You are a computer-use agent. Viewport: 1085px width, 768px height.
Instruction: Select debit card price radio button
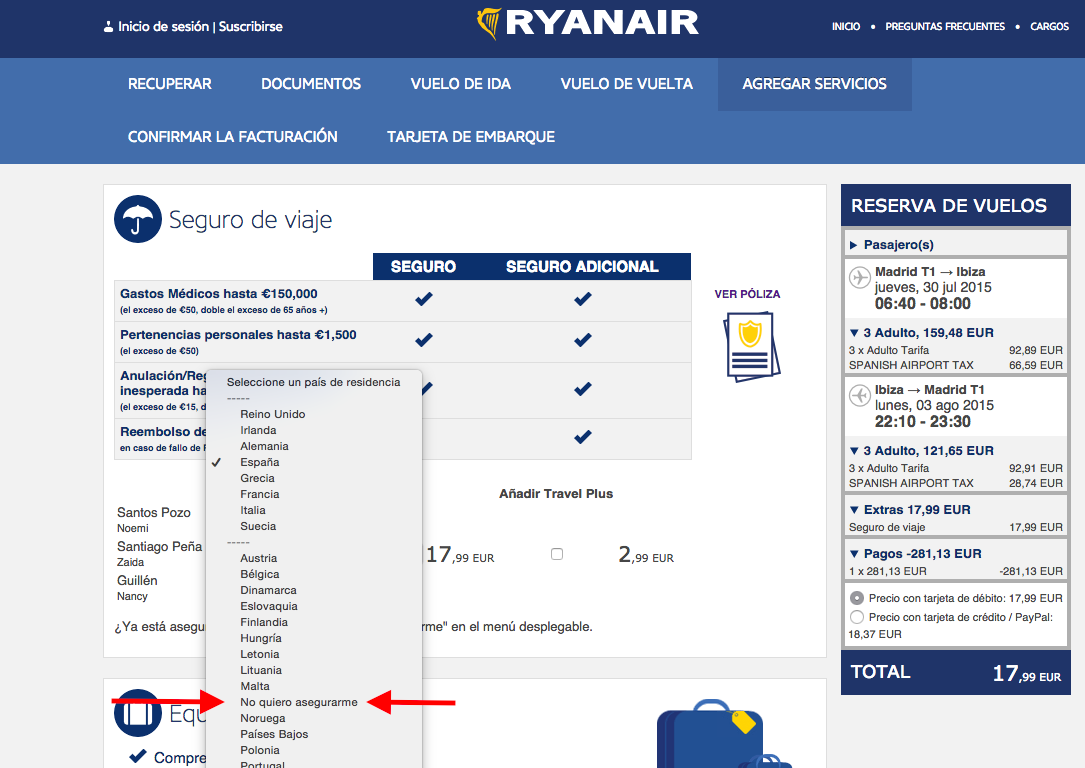tap(857, 598)
